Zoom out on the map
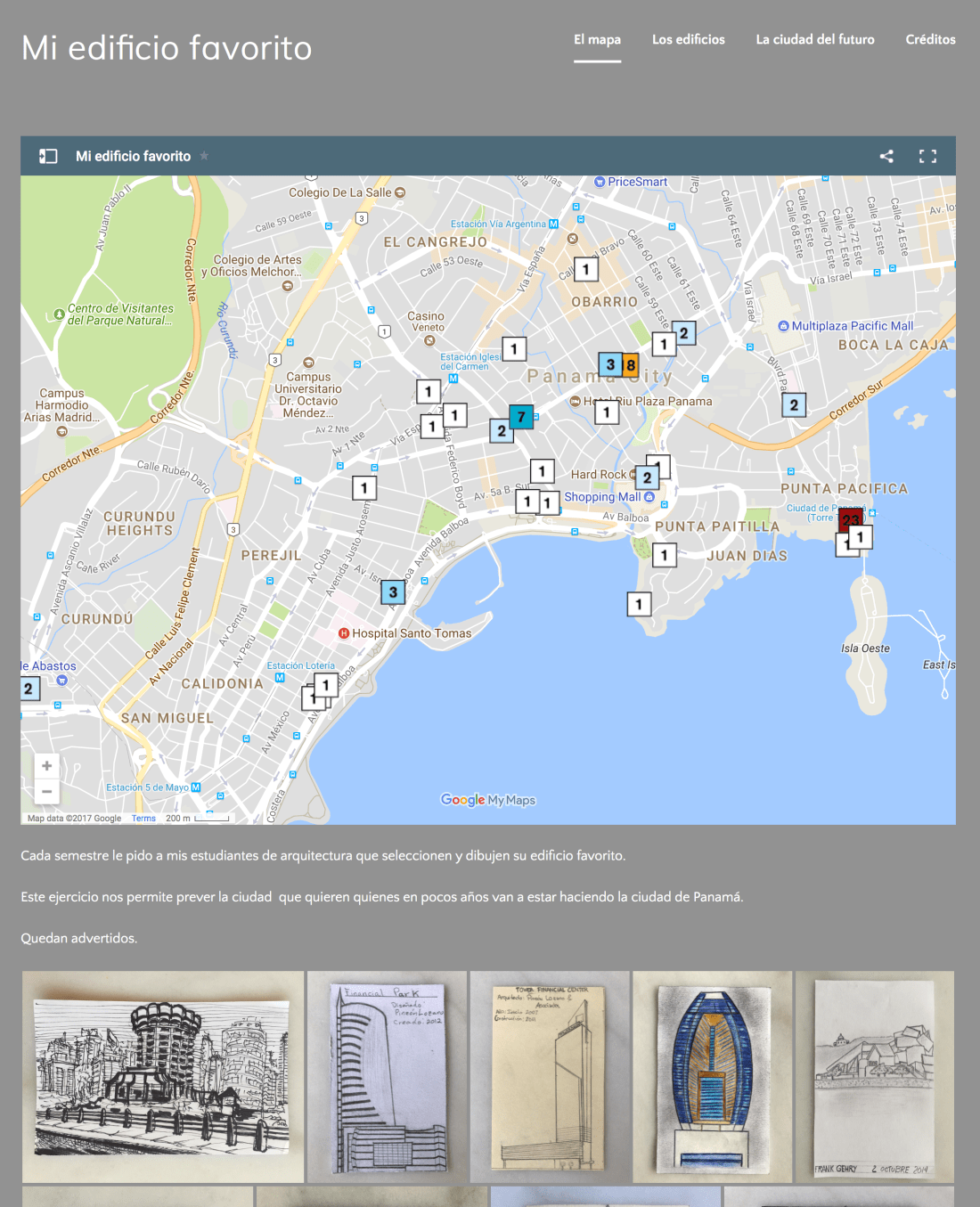The width and height of the screenshot is (980, 1207). [x=46, y=791]
